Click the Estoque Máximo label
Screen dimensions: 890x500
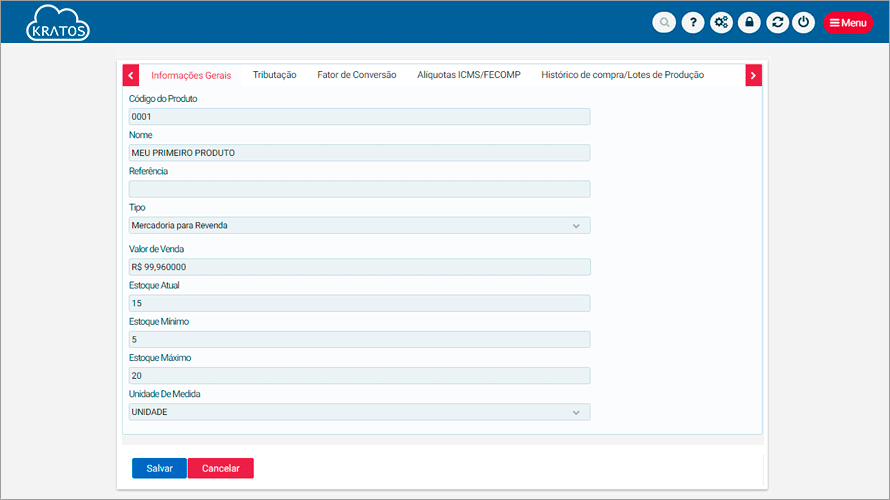tap(160, 358)
